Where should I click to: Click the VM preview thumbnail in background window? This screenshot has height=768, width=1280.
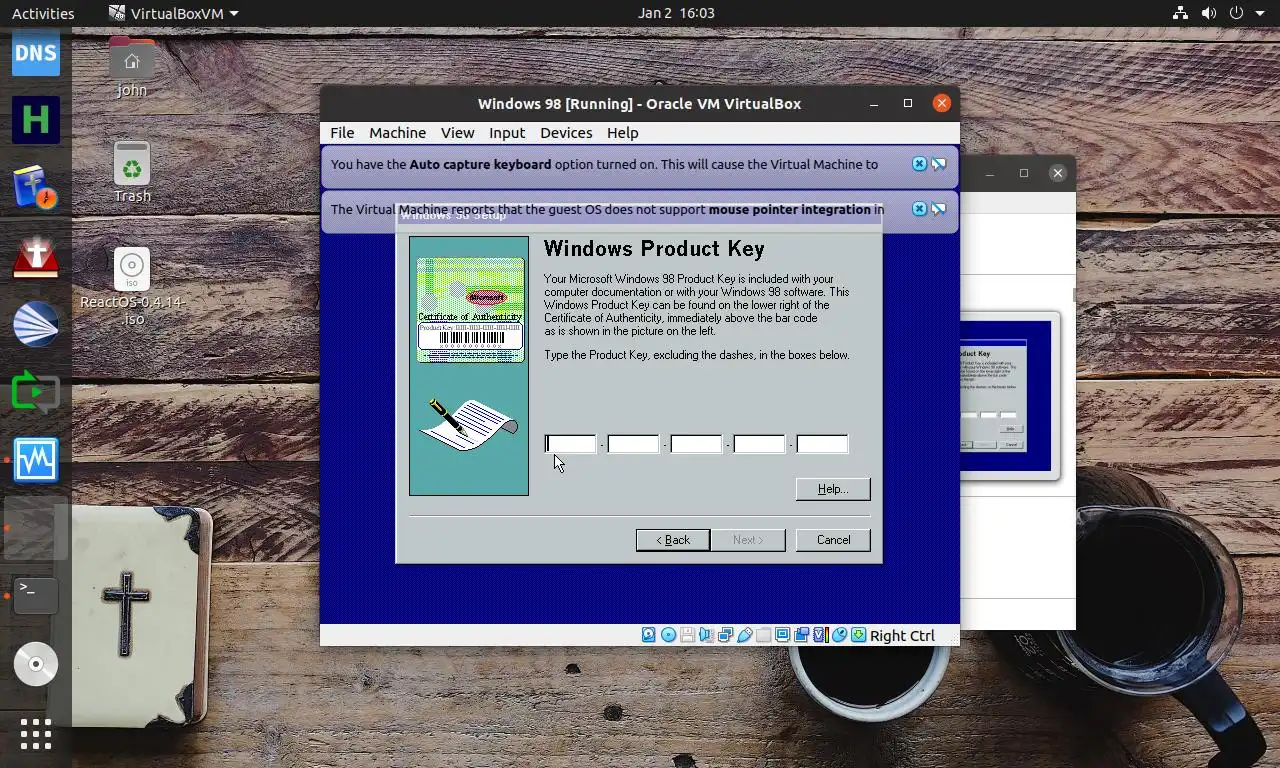(x=1005, y=396)
